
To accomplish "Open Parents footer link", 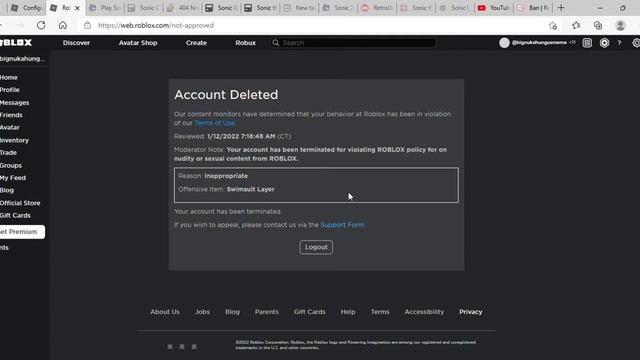I will [267, 311].
